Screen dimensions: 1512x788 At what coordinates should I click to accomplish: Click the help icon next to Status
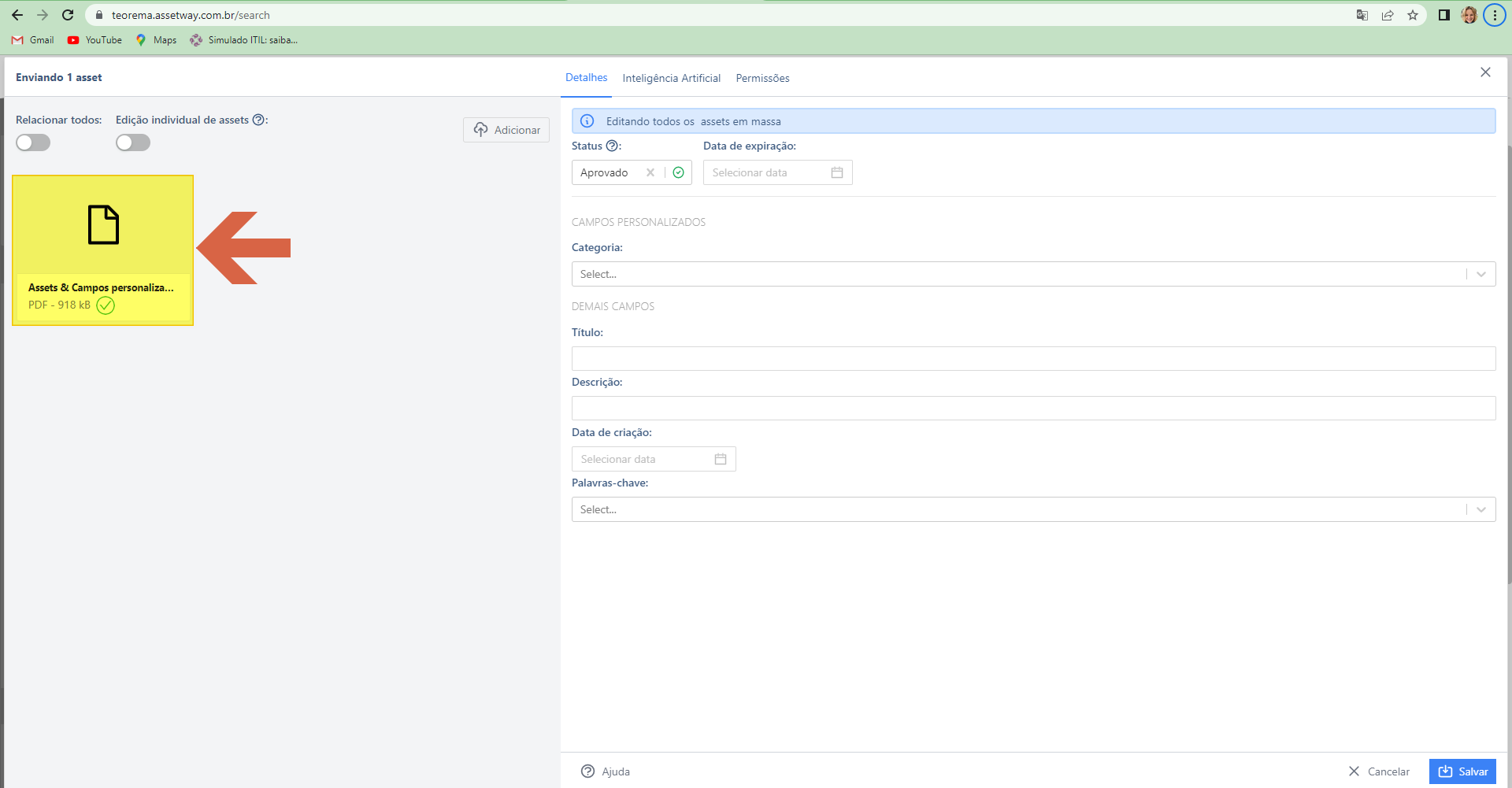(612, 146)
